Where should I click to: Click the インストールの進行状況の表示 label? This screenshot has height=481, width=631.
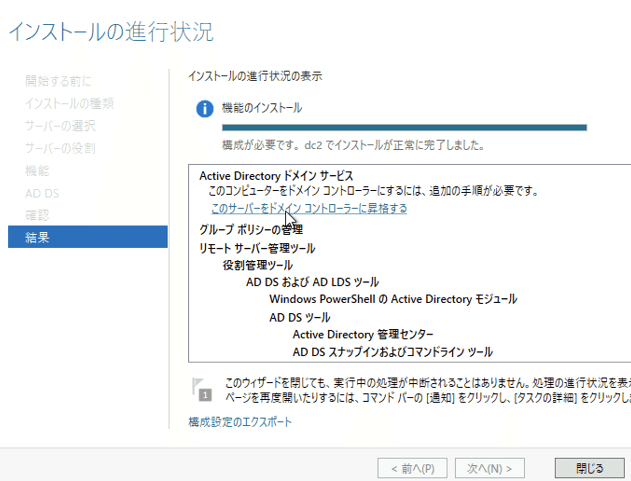[x=255, y=76]
